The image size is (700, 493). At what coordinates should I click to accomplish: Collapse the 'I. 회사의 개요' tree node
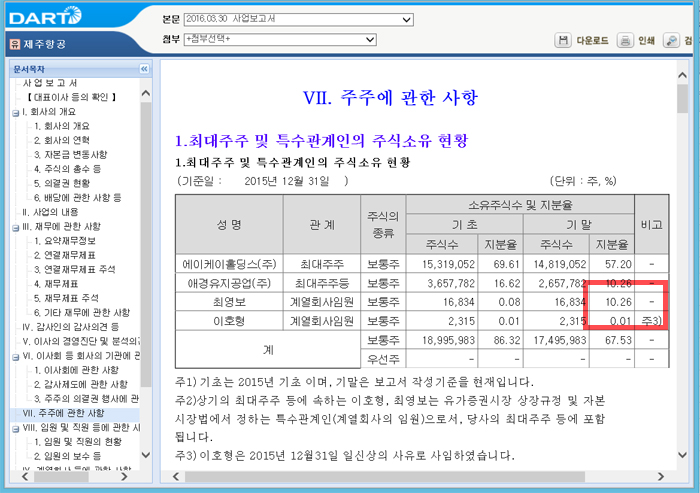click(x=15, y=112)
